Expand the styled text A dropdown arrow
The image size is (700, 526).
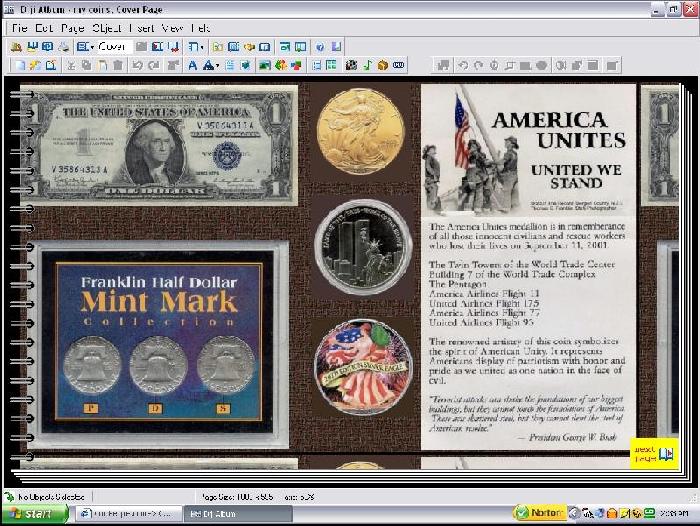(x=217, y=66)
